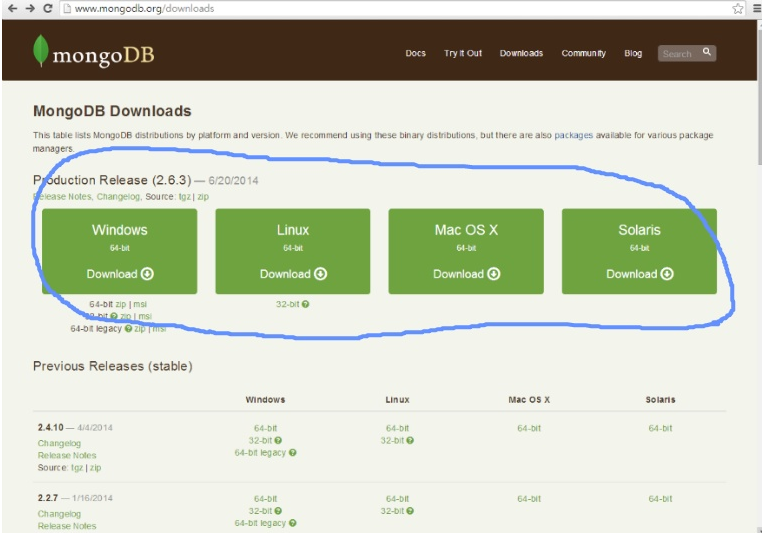Image resolution: width=766 pixels, height=537 pixels.
Task: Download 2.2.7 Linux 64-bit
Action: 397,499
